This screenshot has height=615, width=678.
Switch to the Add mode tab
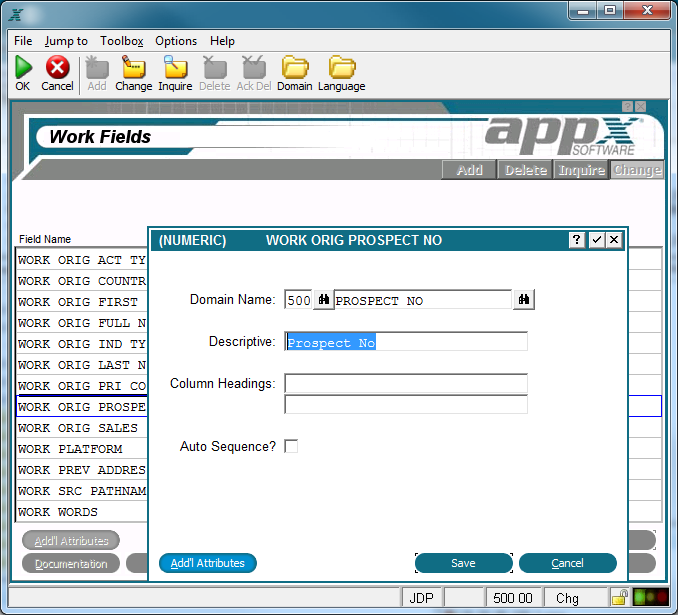tap(469, 170)
